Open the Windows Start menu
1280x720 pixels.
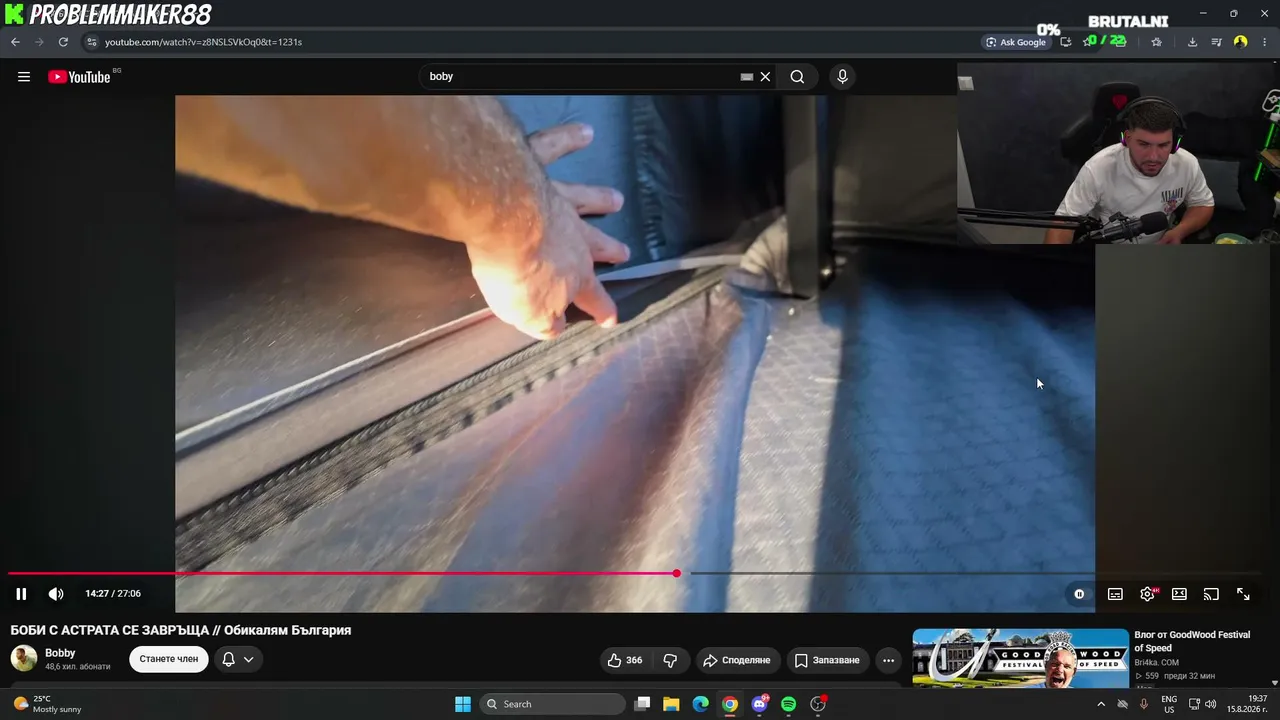pos(463,704)
